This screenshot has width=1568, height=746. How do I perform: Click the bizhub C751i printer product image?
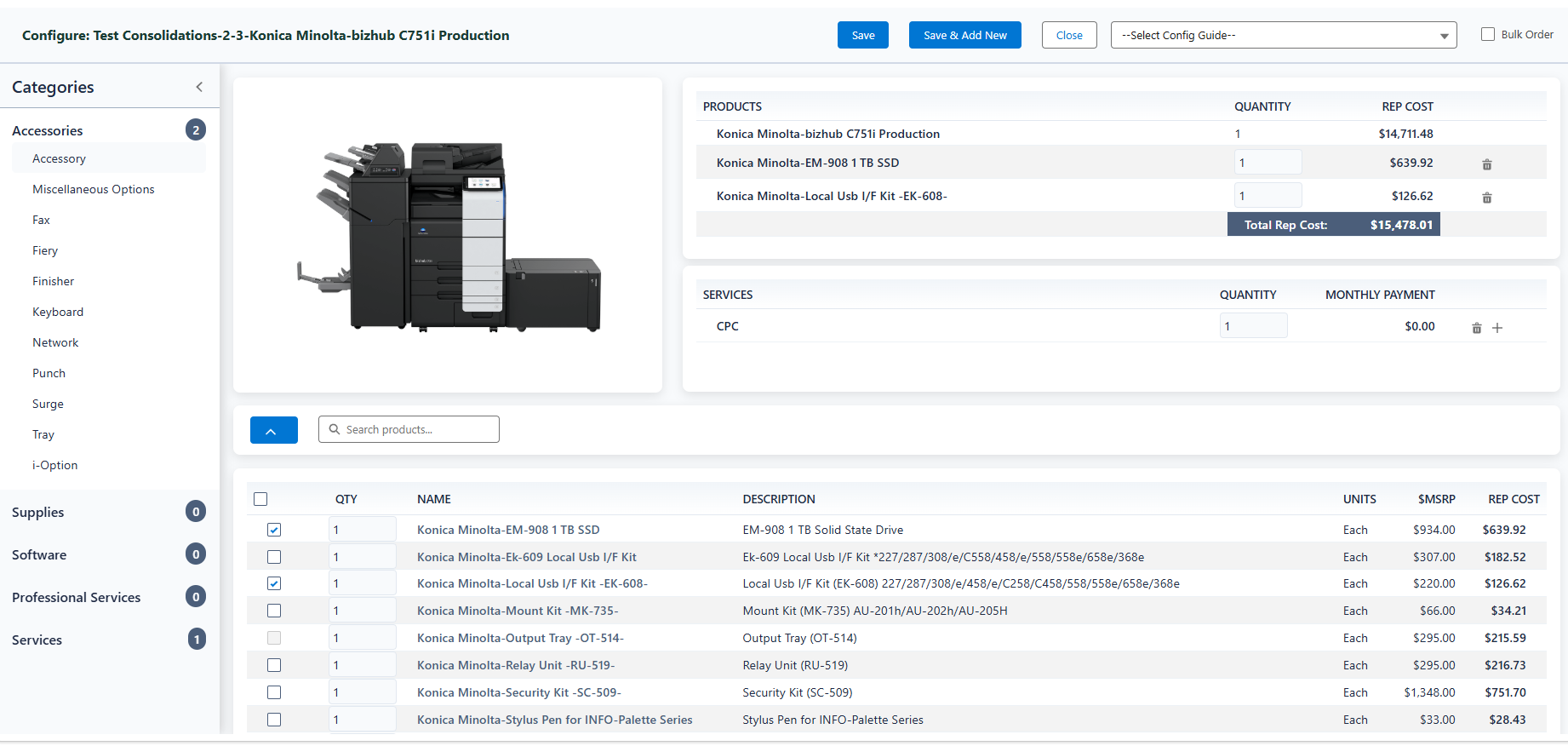(449, 236)
